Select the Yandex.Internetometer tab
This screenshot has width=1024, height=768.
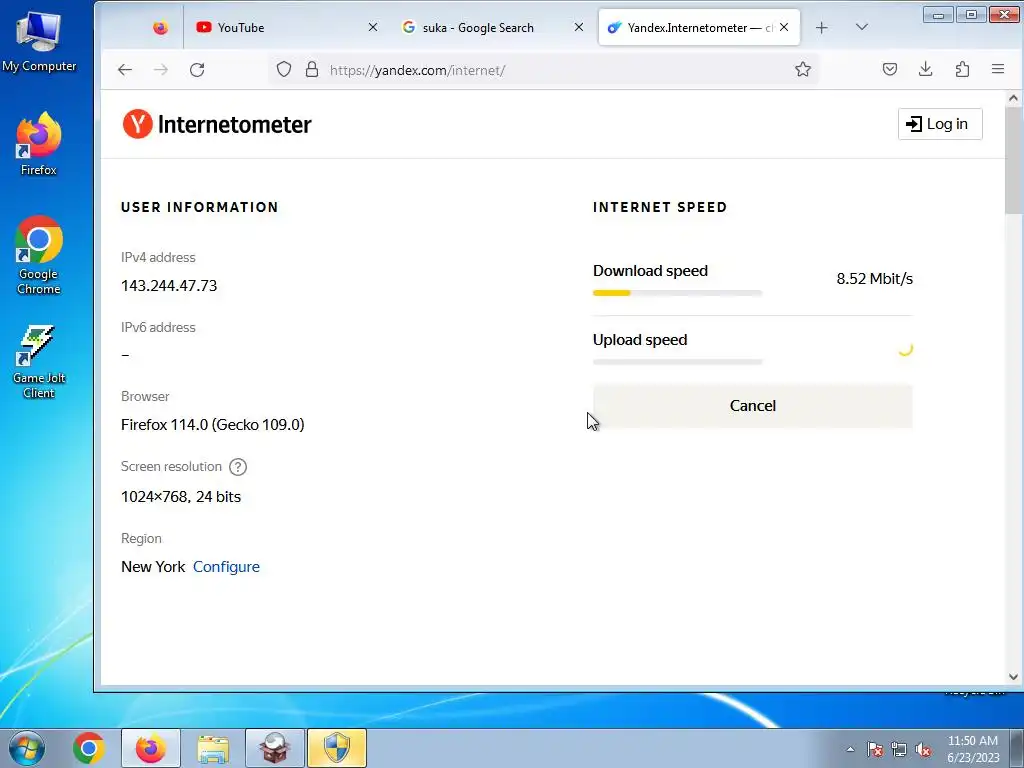click(x=699, y=27)
